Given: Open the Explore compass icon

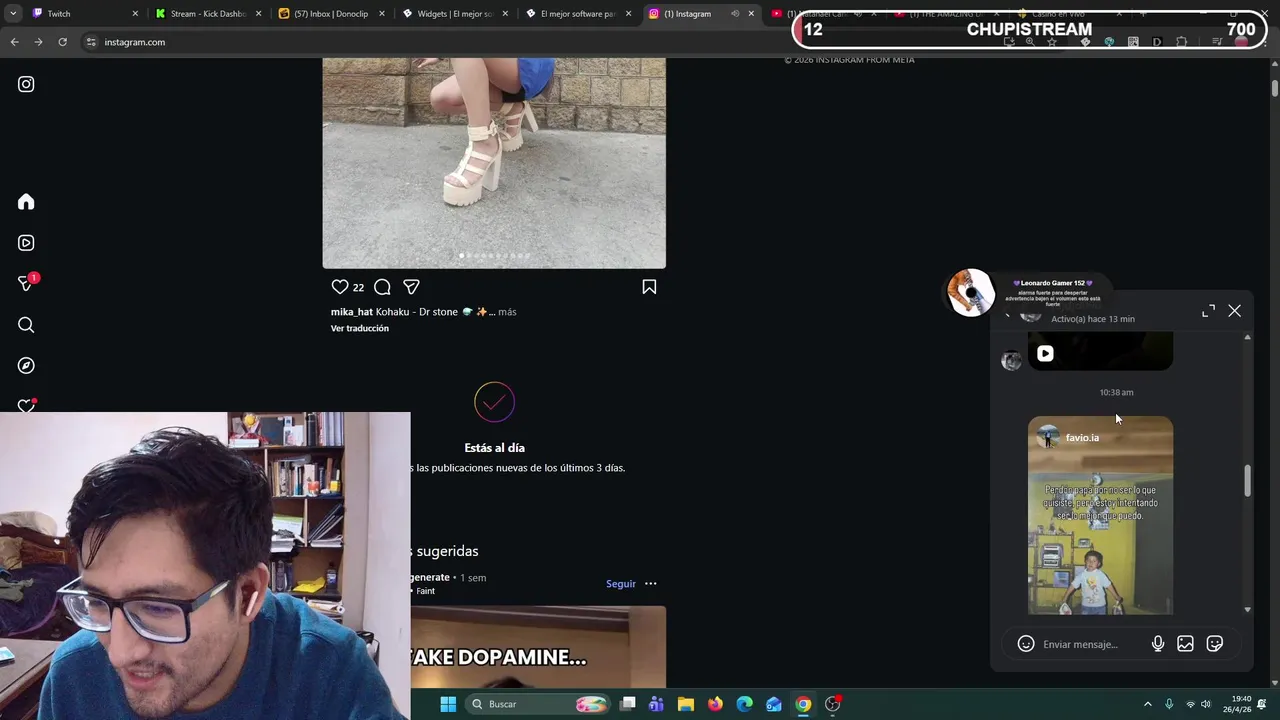Looking at the screenshot, I should point(26,366).
